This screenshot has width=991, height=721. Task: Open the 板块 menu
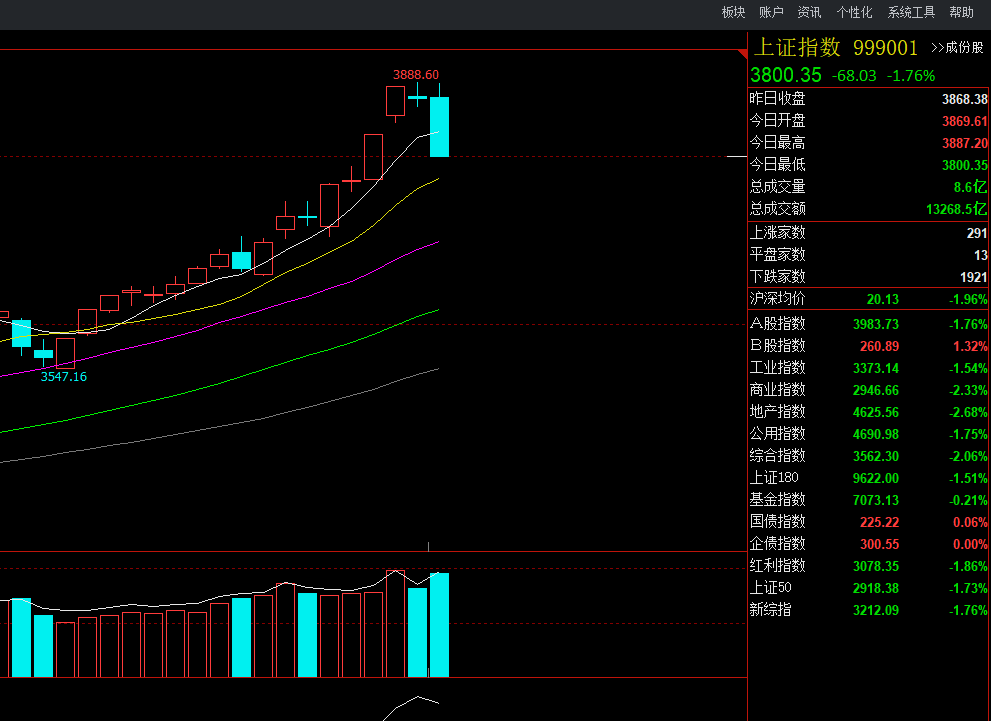733,12
